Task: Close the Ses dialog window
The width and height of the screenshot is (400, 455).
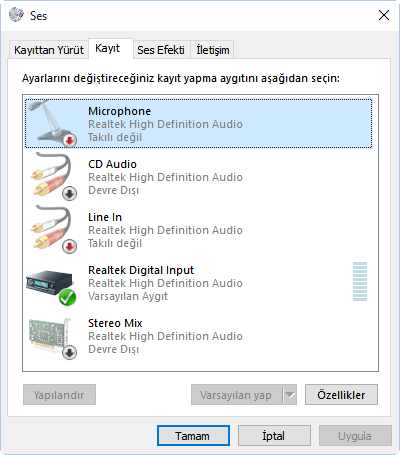Action: pyautogui.click(x=384, y=15)
